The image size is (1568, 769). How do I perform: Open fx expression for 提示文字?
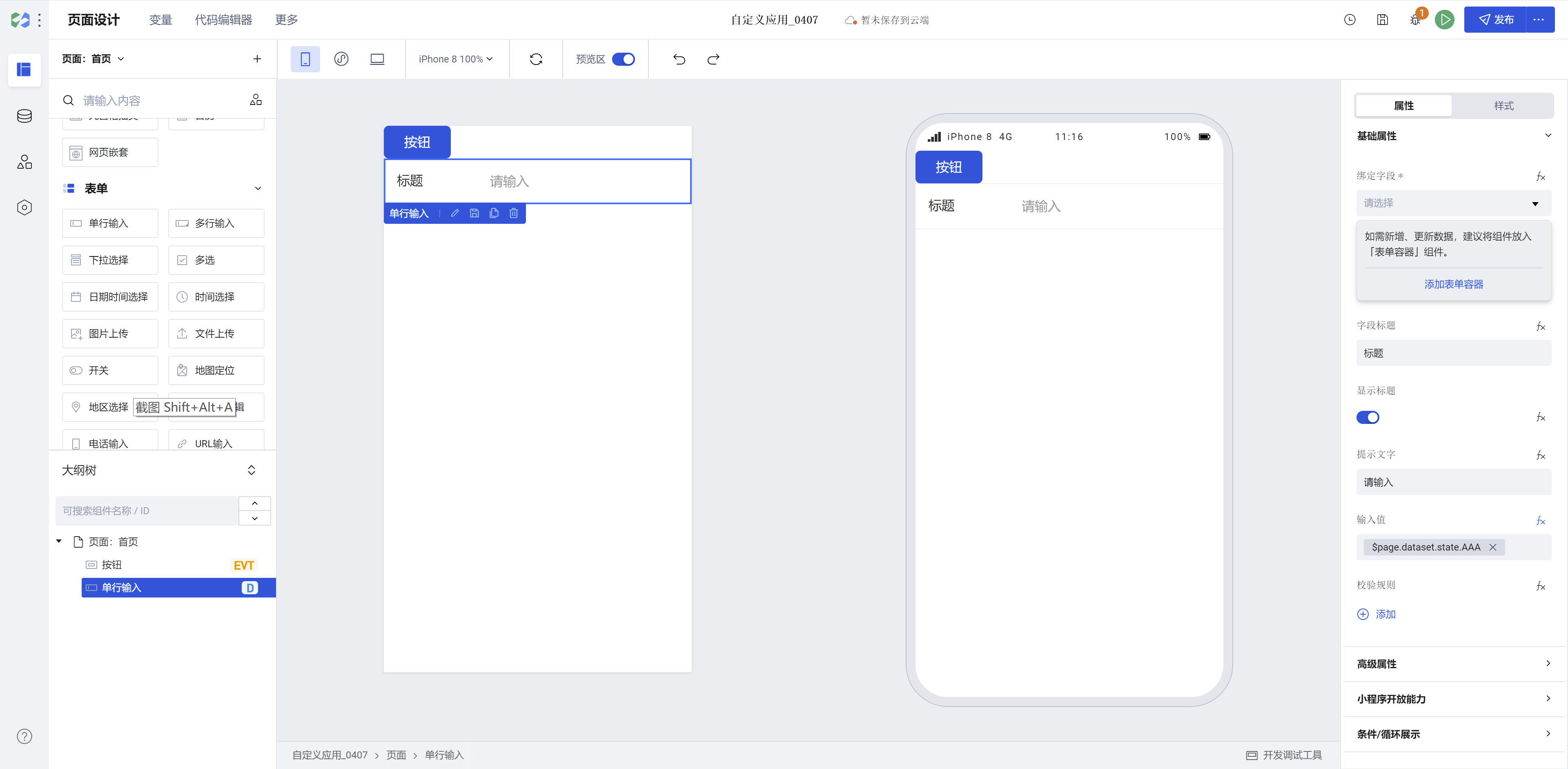pos(1541,455)
